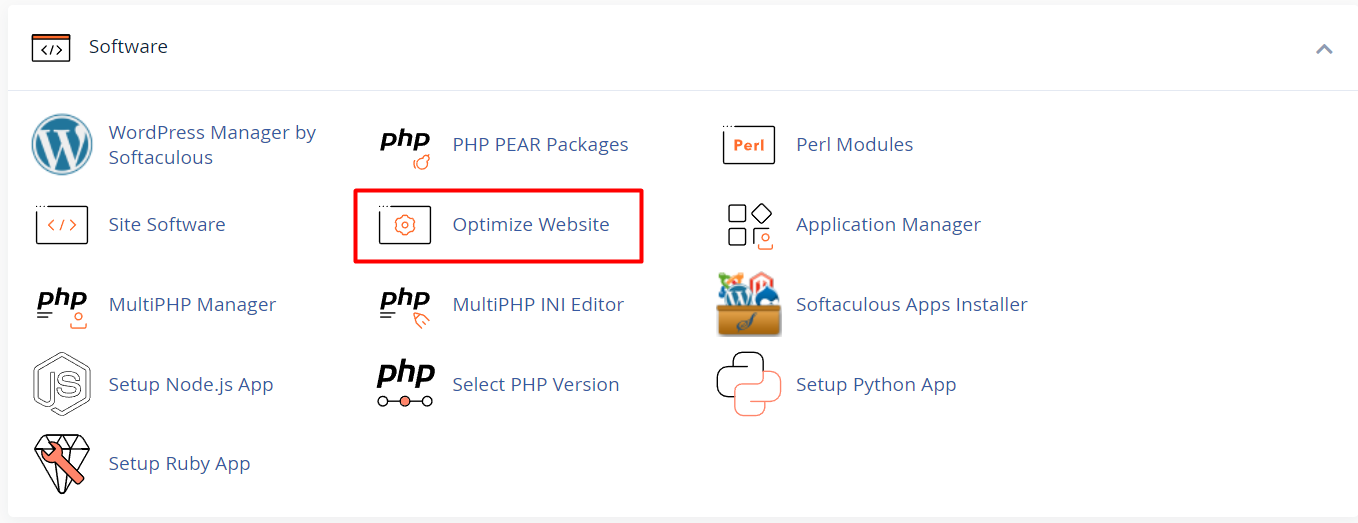1358x523 pixels.
Task: Launch the Softaculous Apps Installer icon
Action: point(749,304)
